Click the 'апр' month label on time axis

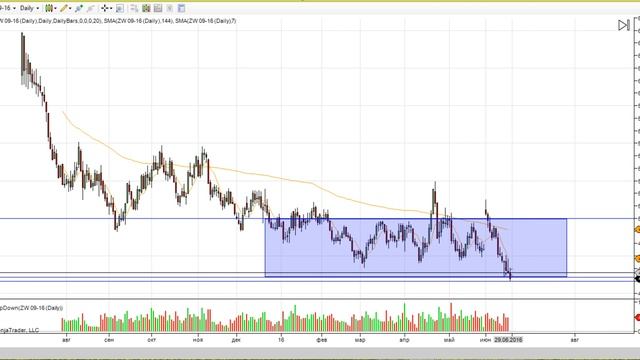404,340
